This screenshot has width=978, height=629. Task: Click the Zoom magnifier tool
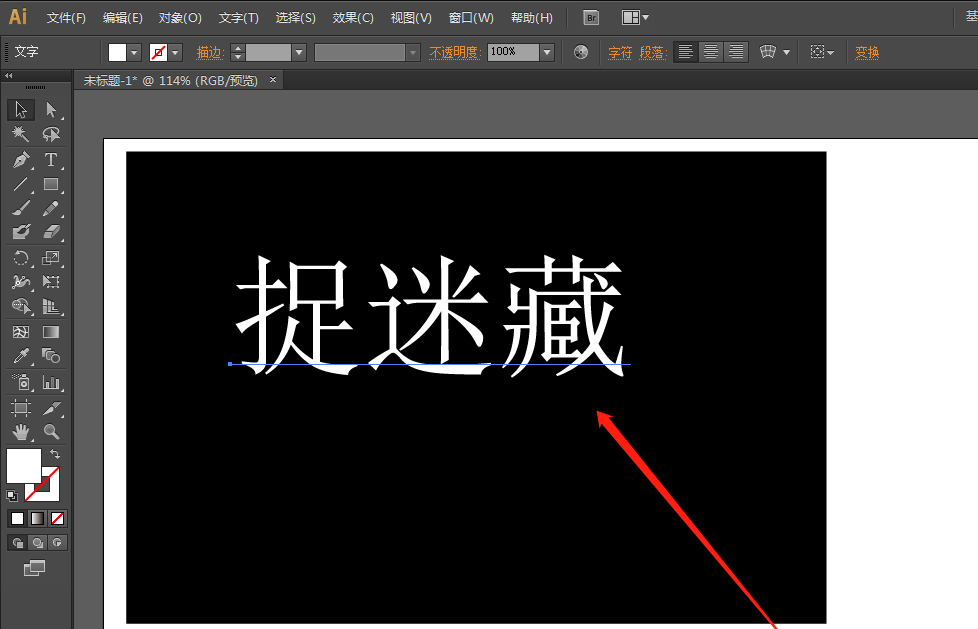51,432
